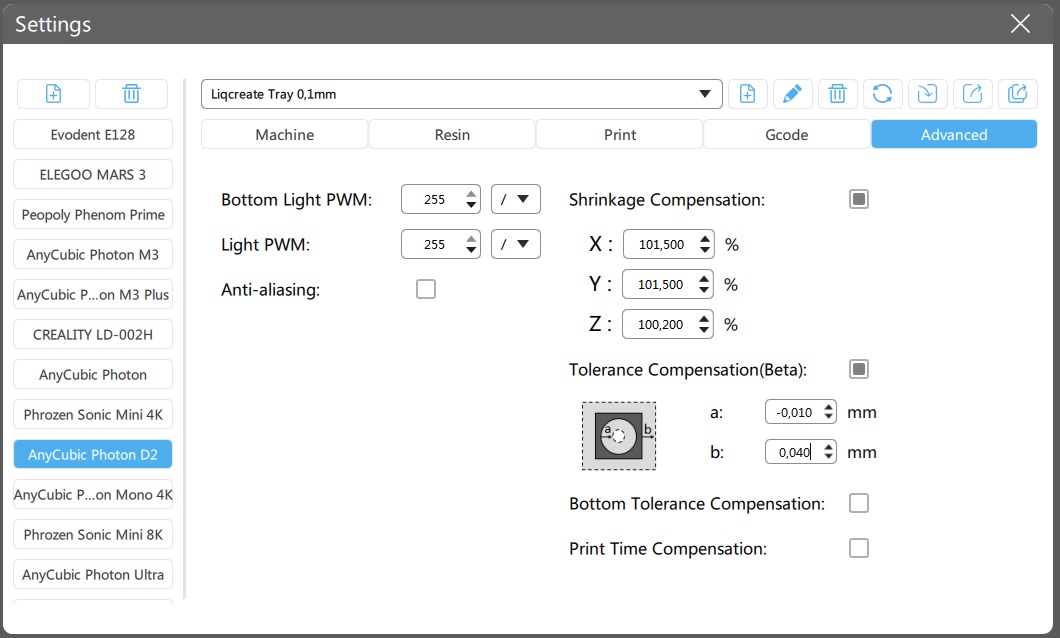The width and height of the screenshot is (1060, 638).
Task: Check Bottom Tolerance Compensation option
Action: 858,503
